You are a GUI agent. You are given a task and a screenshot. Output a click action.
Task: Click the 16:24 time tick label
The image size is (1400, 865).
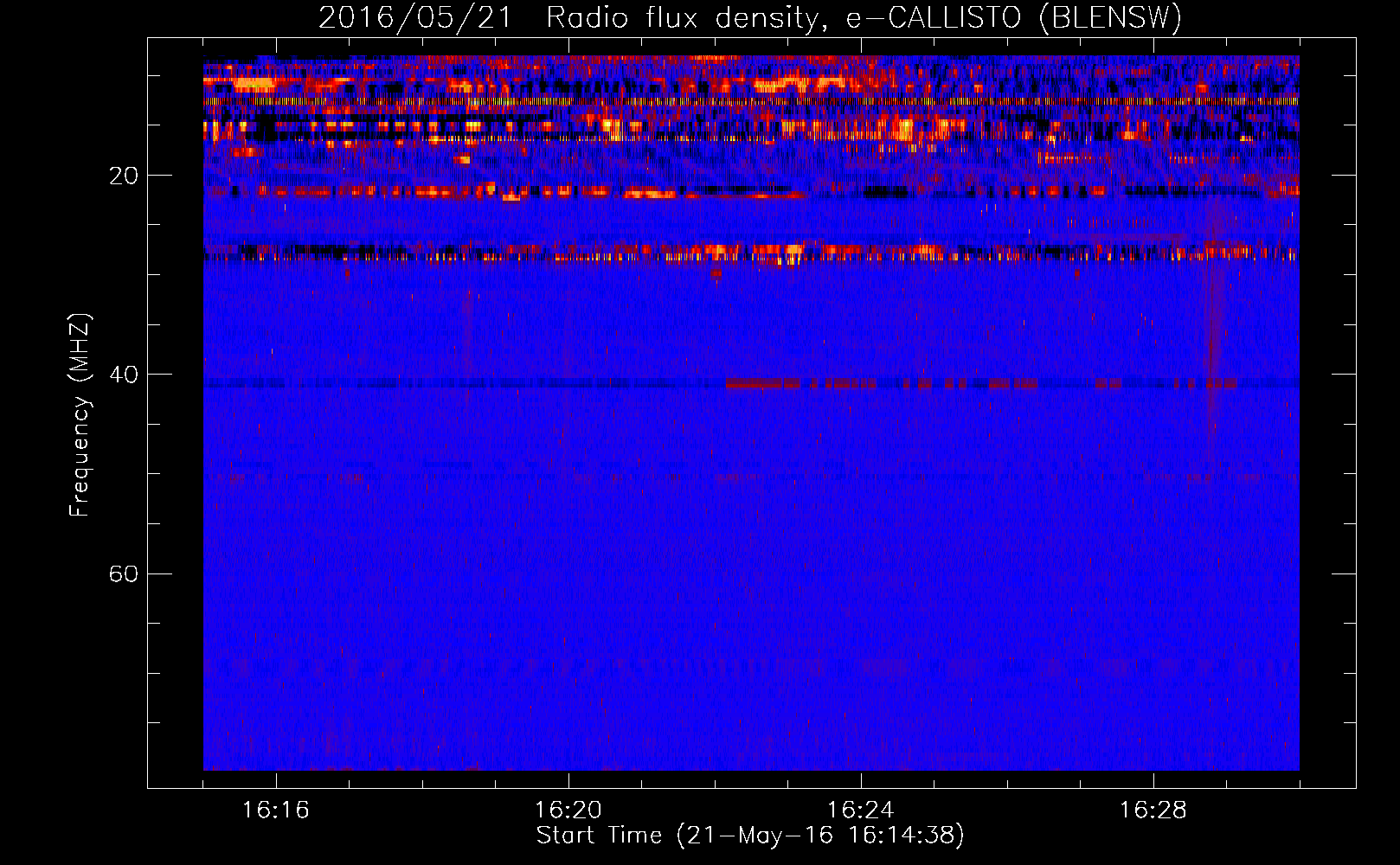(x=860, y=811)
